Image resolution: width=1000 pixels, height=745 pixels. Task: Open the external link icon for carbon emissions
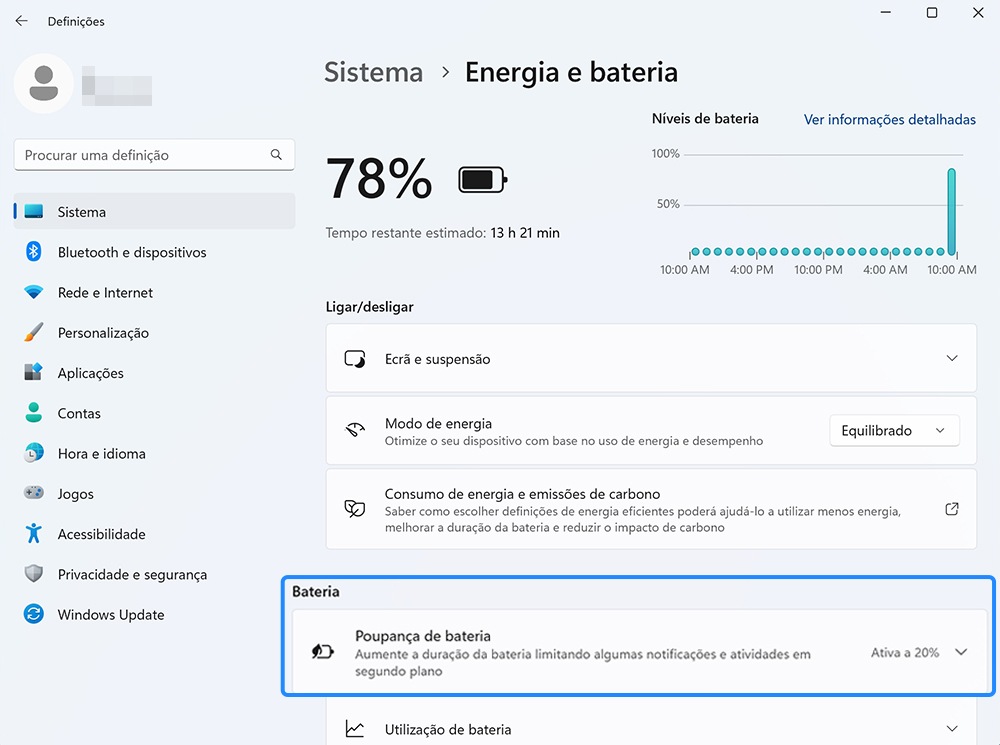click(x=952, y=508)
